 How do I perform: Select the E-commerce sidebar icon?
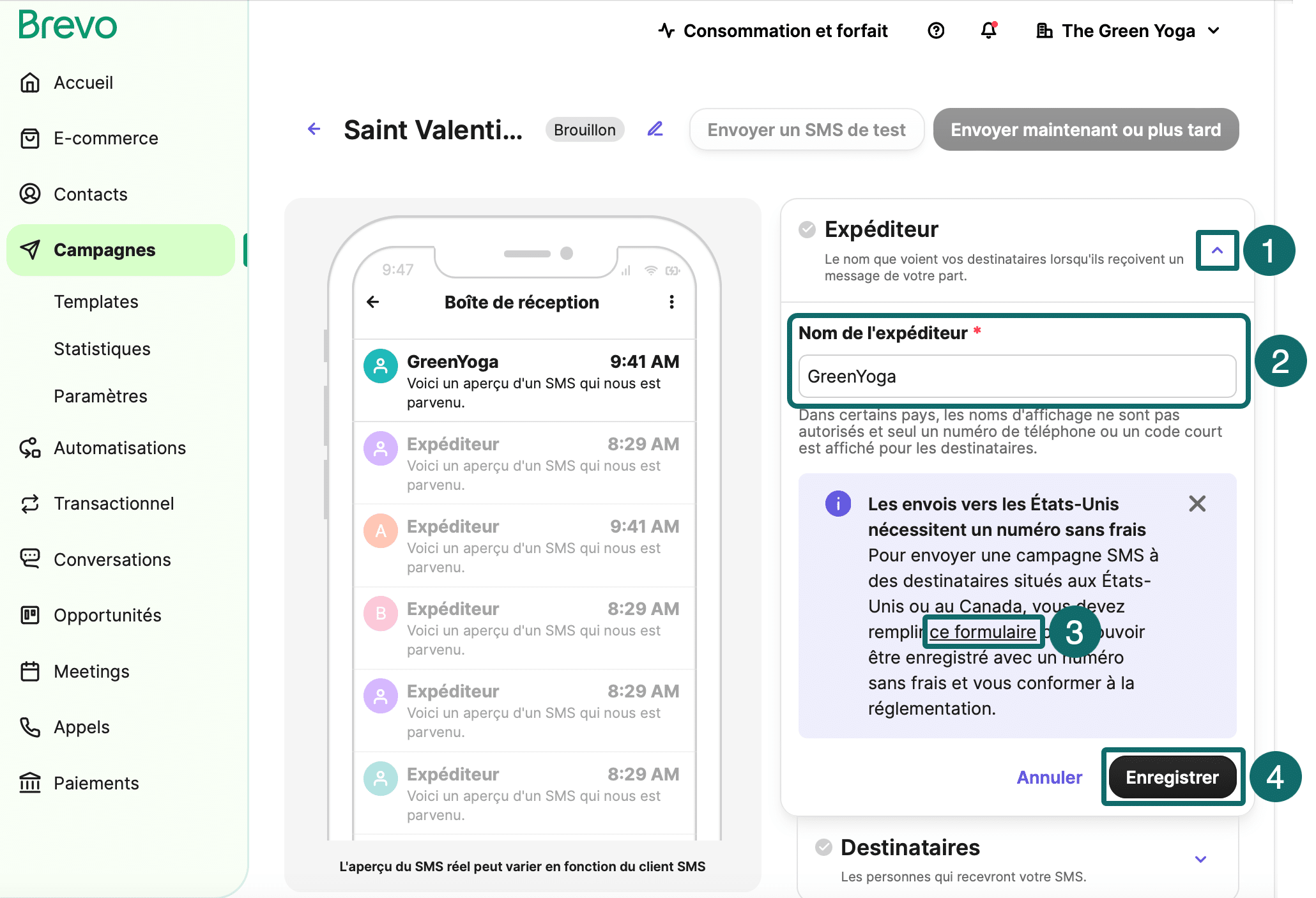click(x=30, y=138)
